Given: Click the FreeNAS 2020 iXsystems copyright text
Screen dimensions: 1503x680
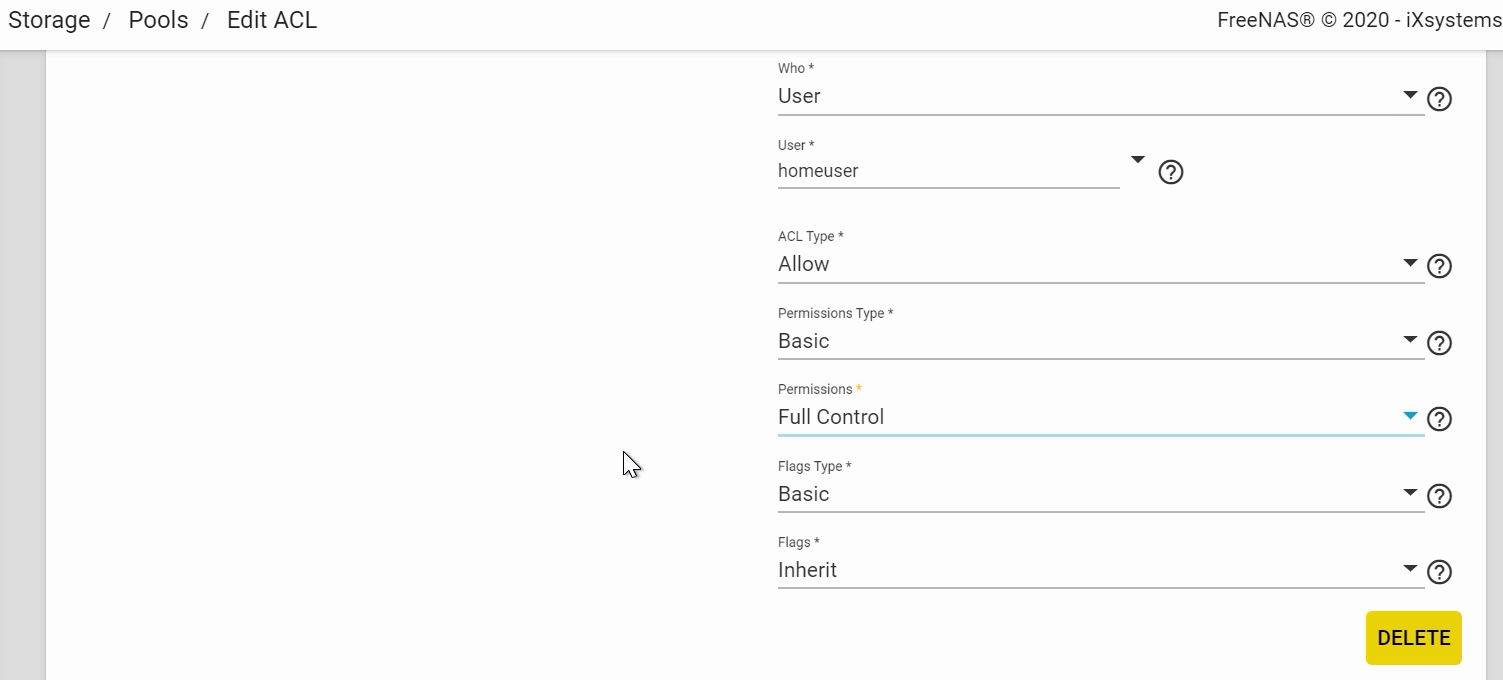Looking at the screenshot, I should (1359, 20).
